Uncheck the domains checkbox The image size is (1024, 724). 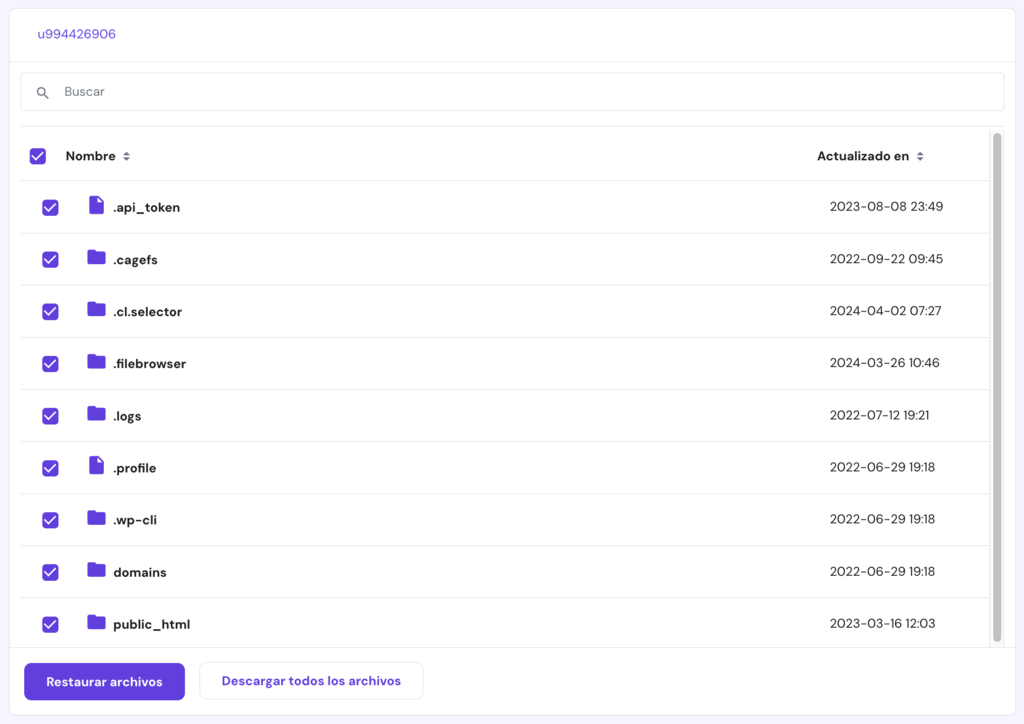coord(50,572)
